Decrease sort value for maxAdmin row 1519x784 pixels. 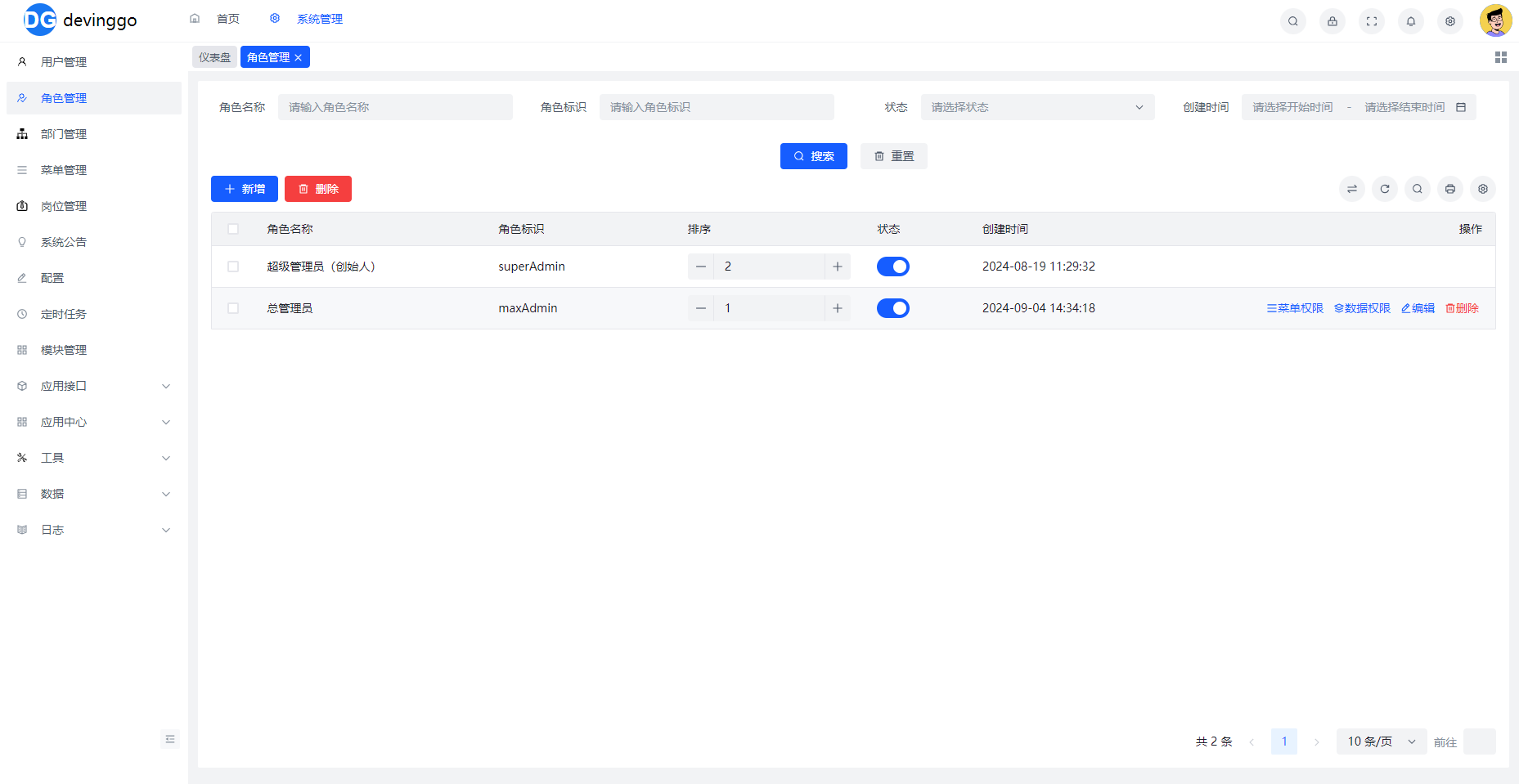[701, 308]
